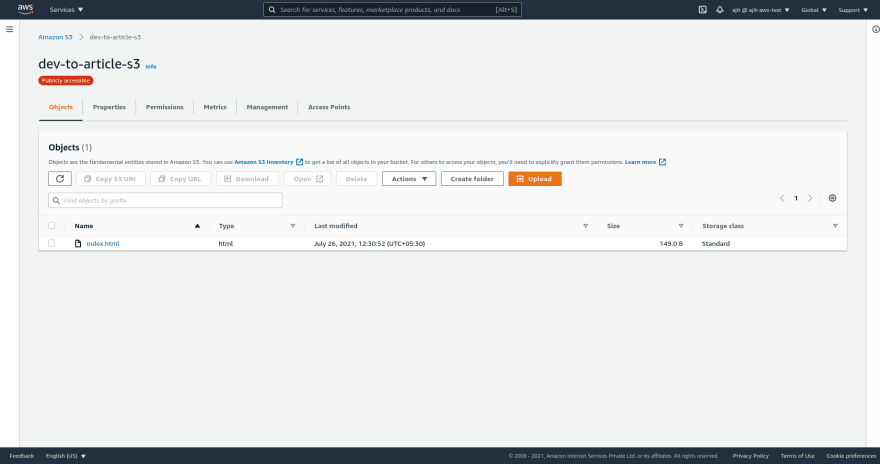Open the Metrics tab
The width and height of the screenshot is (880, 464).
pos(215,107)
